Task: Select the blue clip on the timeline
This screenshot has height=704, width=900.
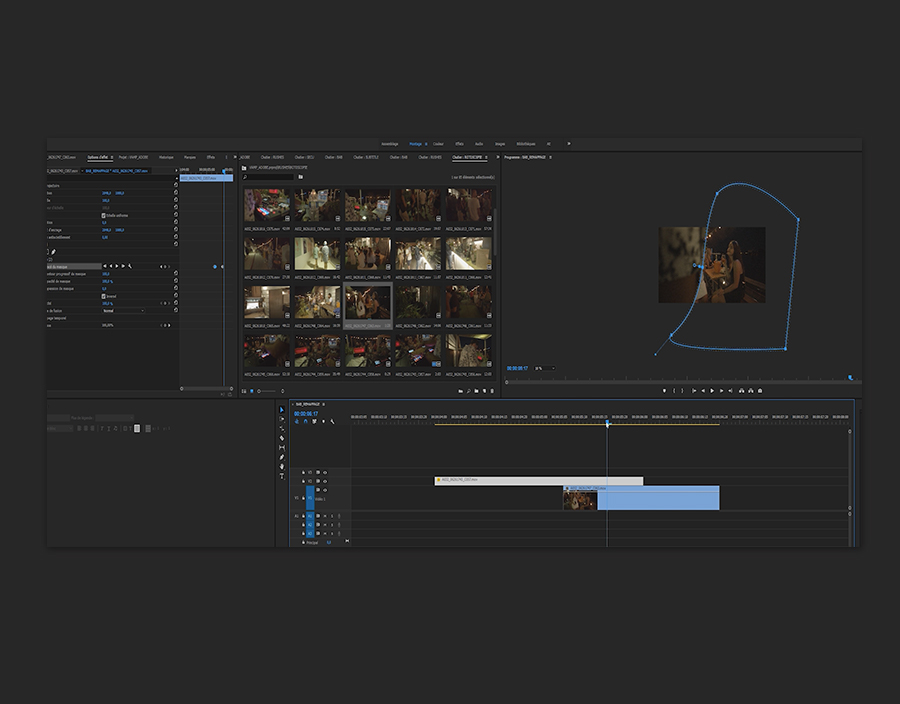Action: [658, 498]
